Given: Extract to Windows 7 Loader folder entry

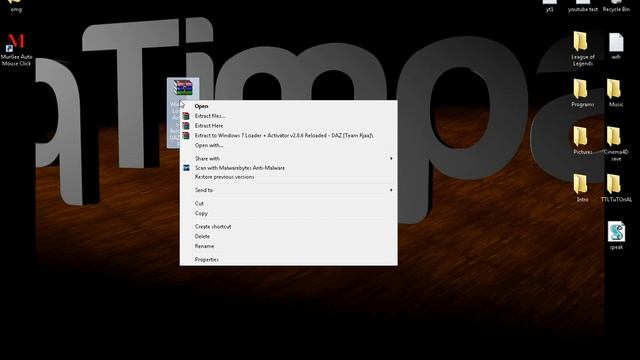Looking at the screenshot, I should (x=289, y=136).
